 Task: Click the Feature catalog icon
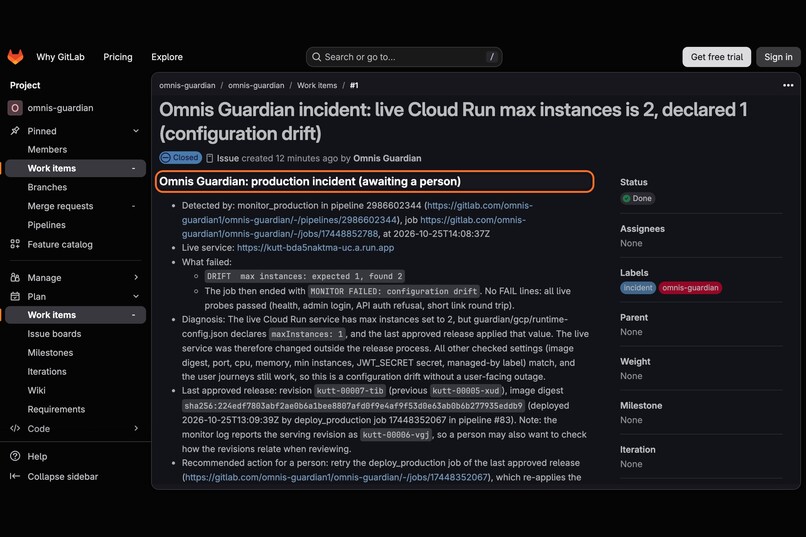[x=15, y=244]
